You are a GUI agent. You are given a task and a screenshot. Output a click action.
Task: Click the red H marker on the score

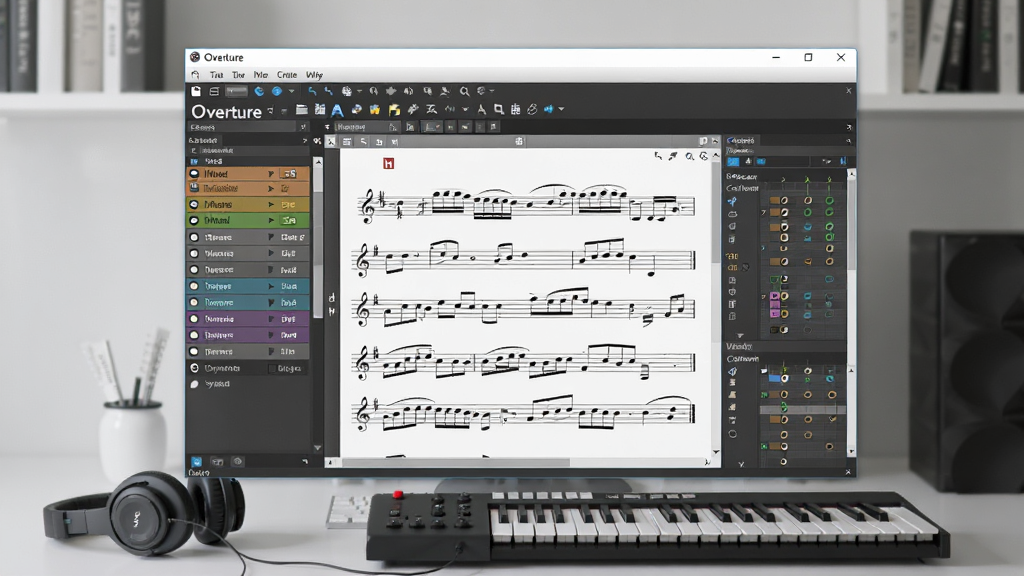coord(389,163)
